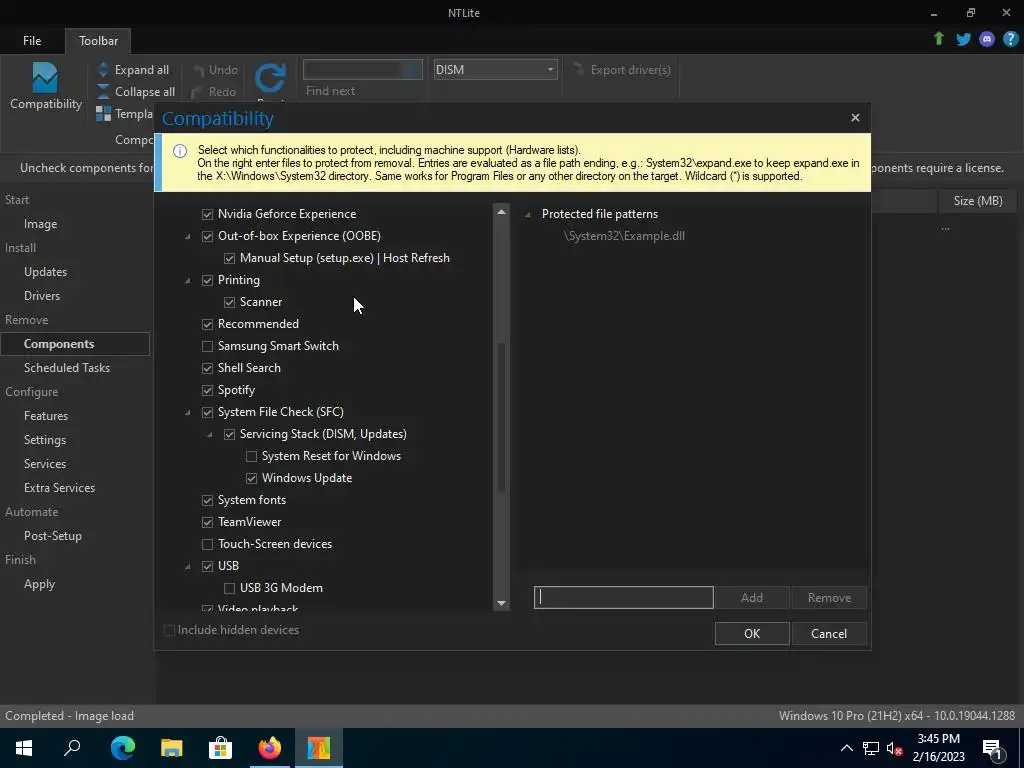Enable Touch-Screen devices checkbox

click(207, 544)
